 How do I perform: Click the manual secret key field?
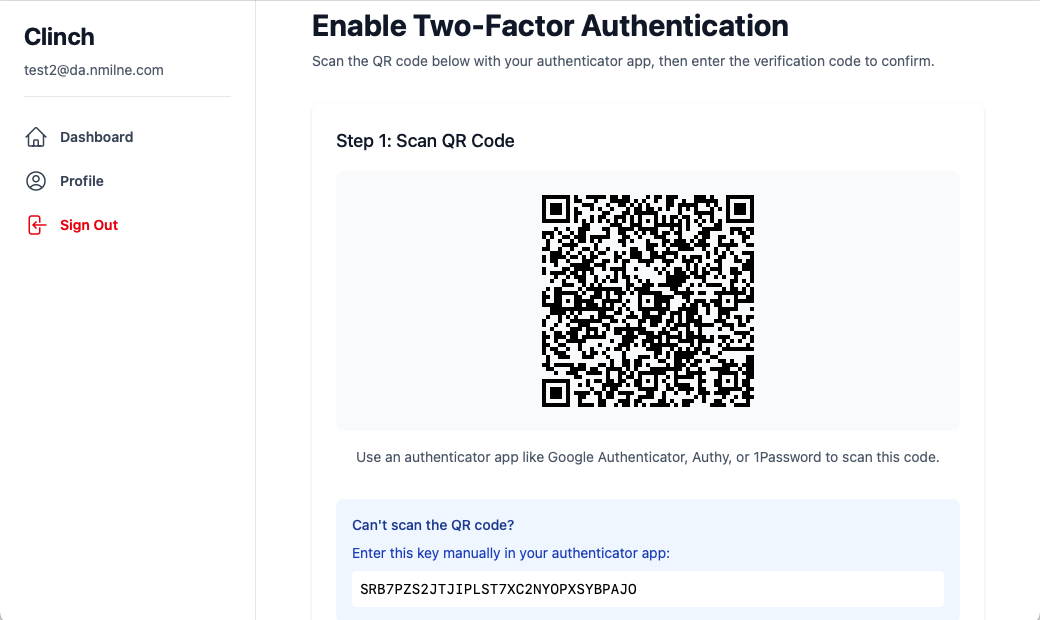[648, 589]
